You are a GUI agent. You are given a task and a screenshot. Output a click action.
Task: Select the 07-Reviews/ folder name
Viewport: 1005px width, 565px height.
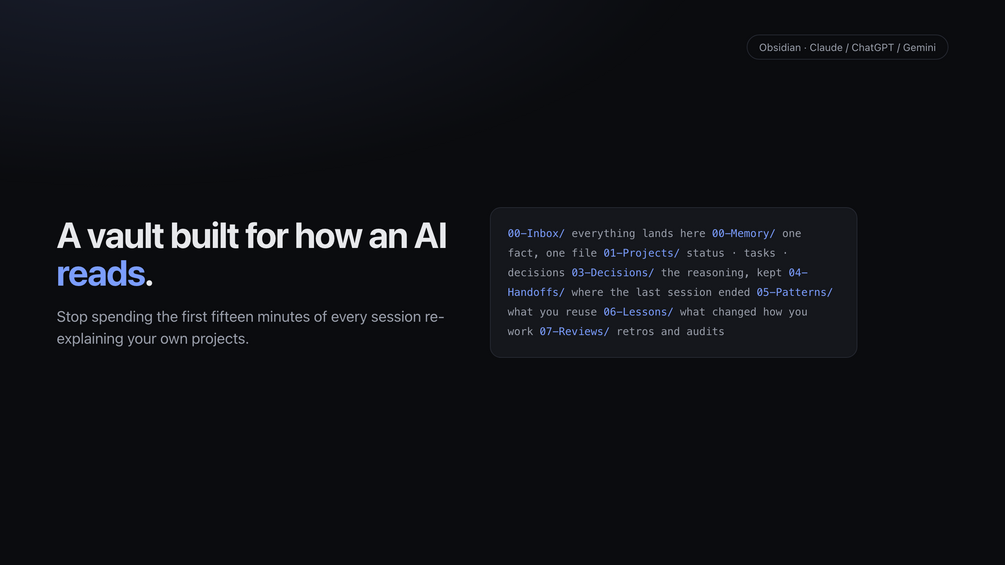coord(574,332)
